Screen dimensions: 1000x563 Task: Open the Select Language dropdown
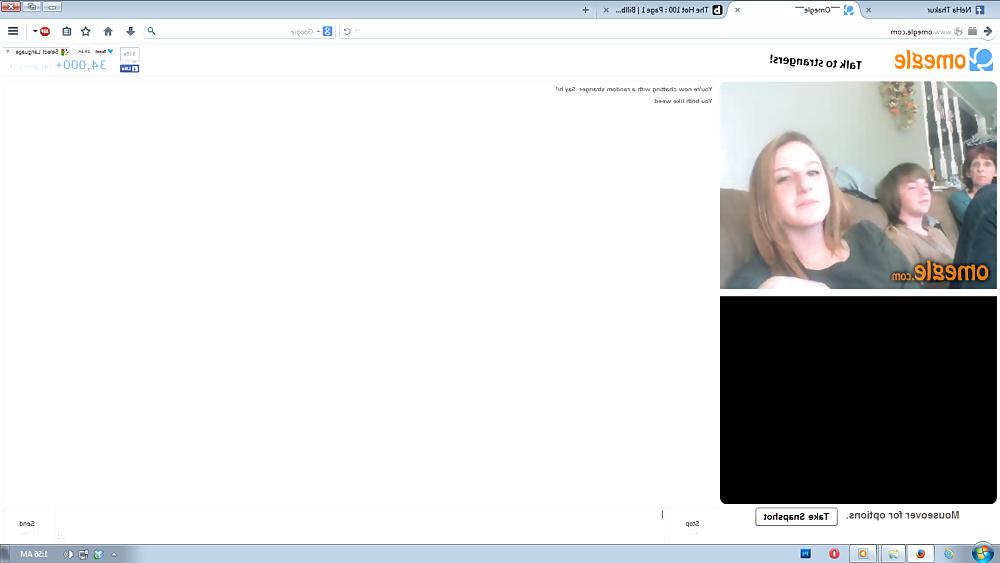coord(37,52)
